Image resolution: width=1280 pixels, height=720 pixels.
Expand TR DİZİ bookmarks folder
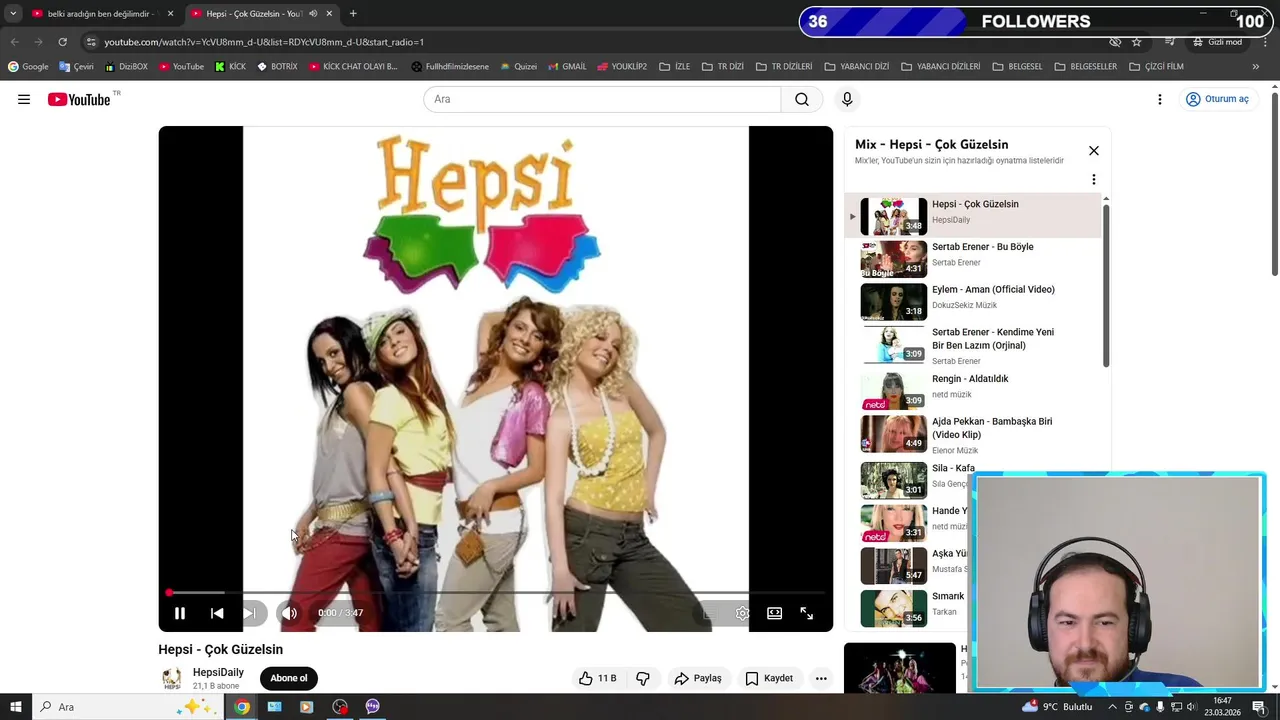tap(723, 67)
